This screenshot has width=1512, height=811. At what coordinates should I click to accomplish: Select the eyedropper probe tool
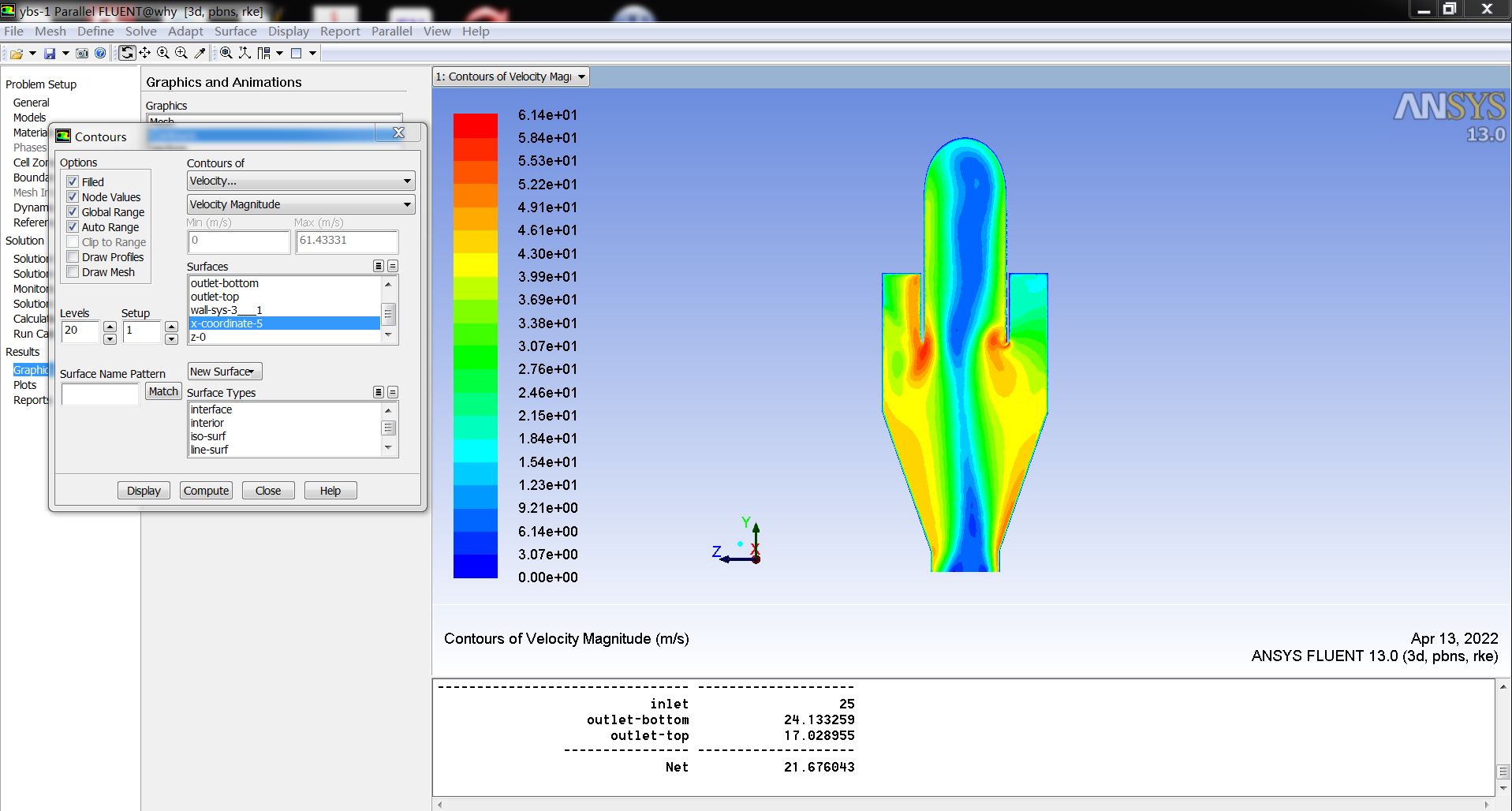[200, 53]
